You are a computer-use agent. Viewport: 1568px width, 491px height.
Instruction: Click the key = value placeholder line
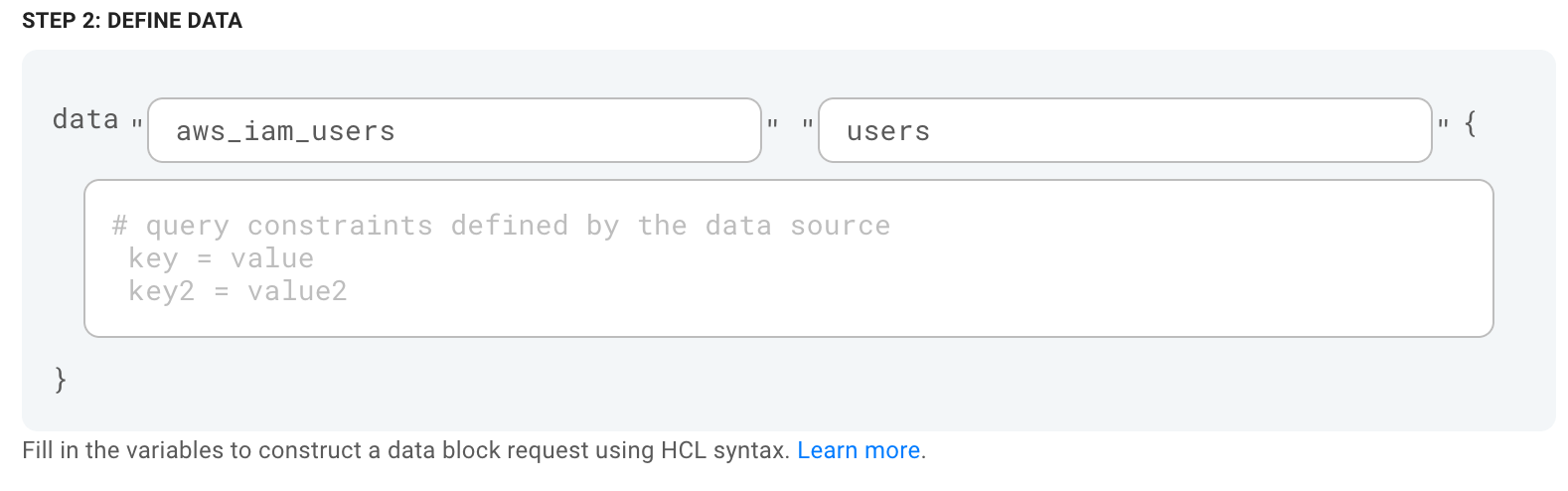(x=221, y=258)
